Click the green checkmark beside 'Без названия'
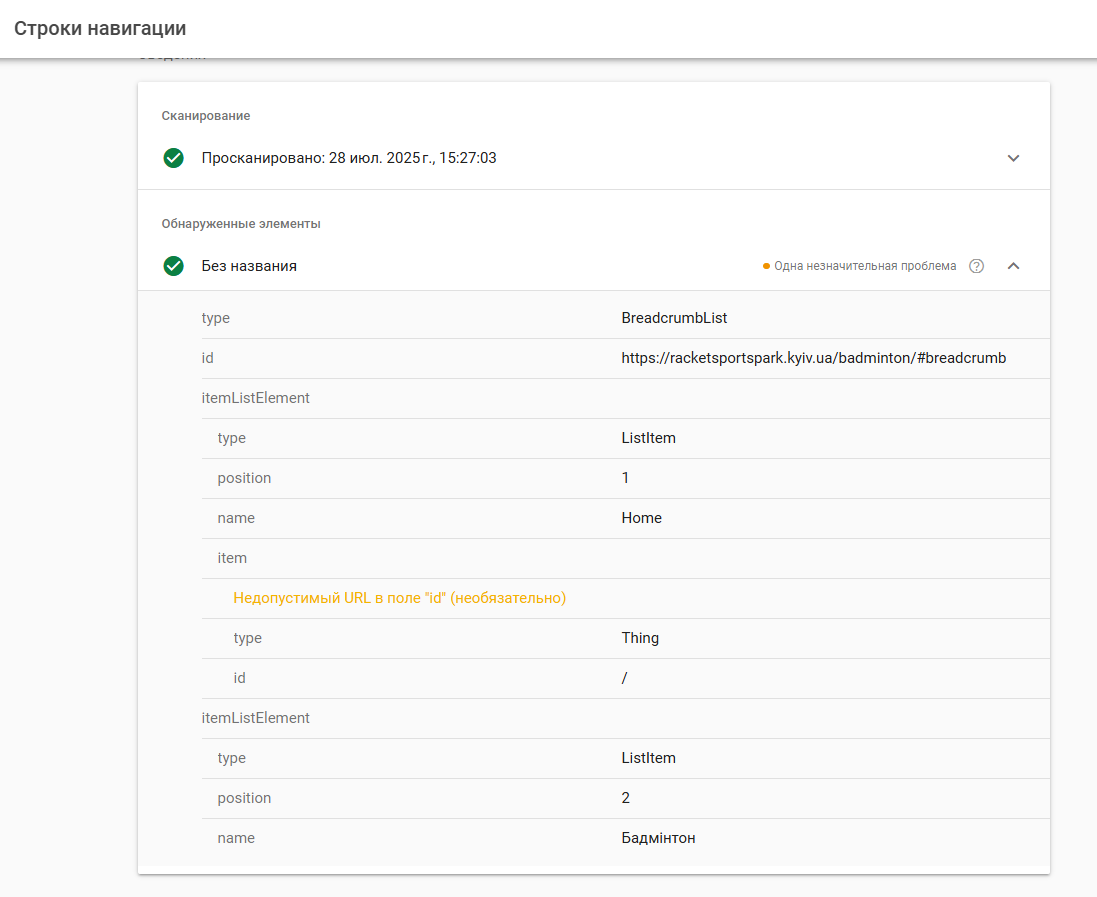The height and width of the screenshot is (897, 1097). coord(174,266)
